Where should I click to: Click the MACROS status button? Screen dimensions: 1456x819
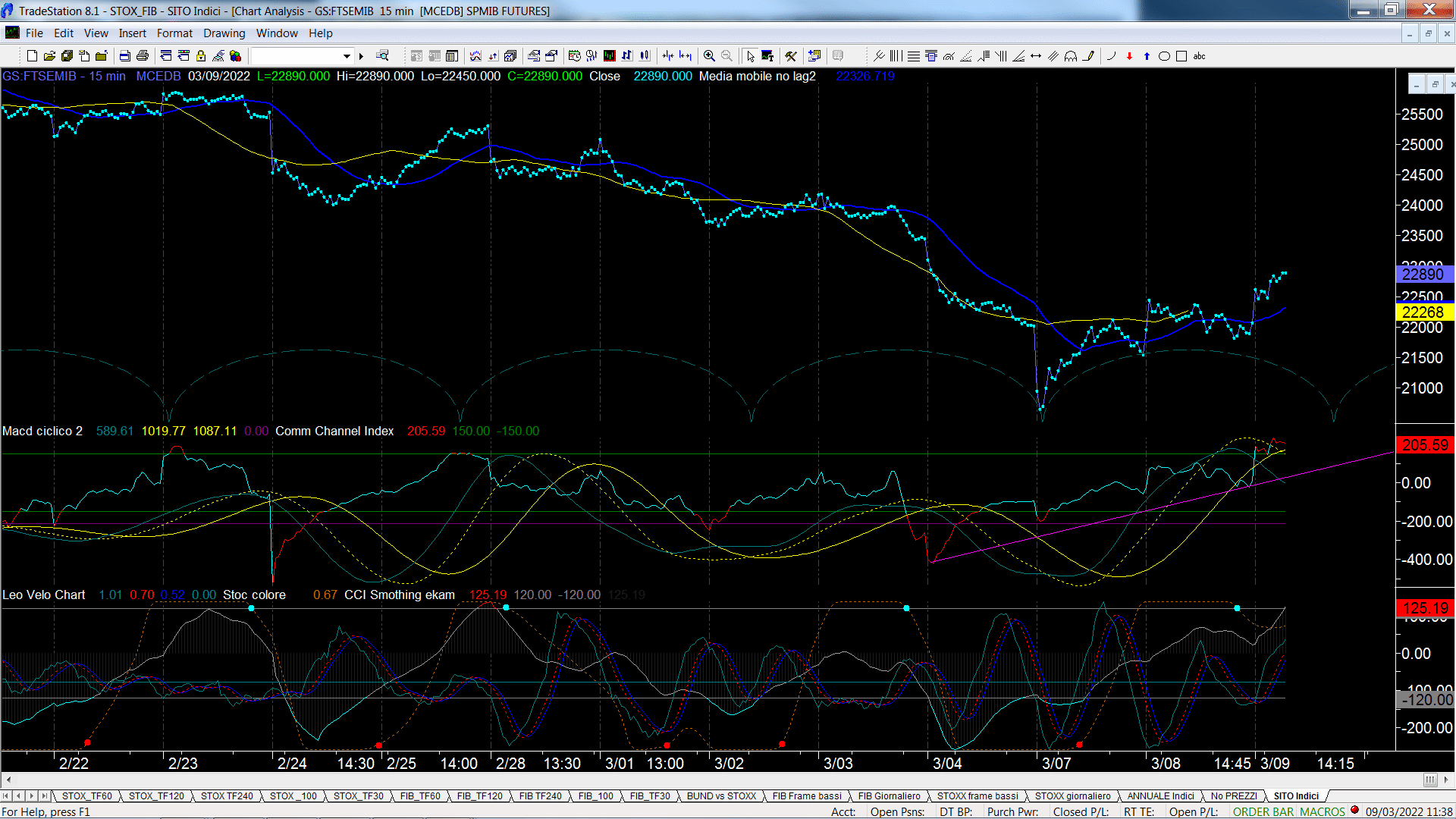(1322, 811)
